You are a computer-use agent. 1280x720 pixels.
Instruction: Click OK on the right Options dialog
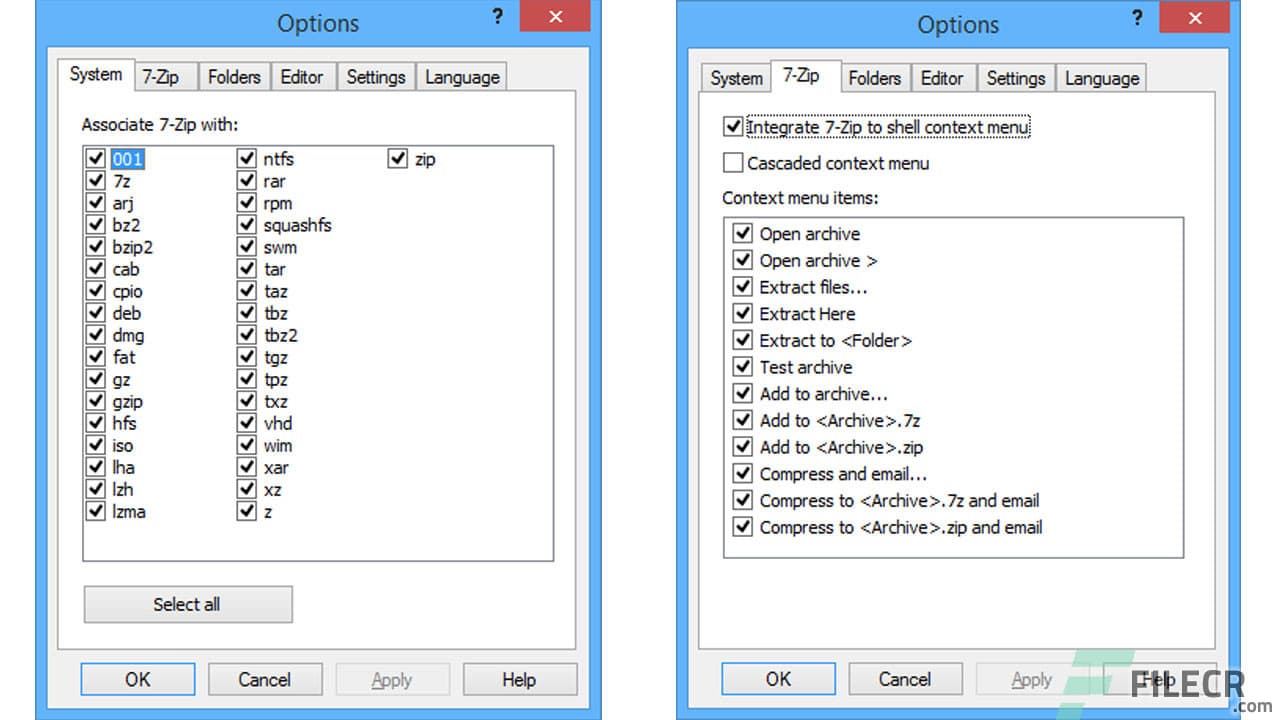tap(777, 678)
